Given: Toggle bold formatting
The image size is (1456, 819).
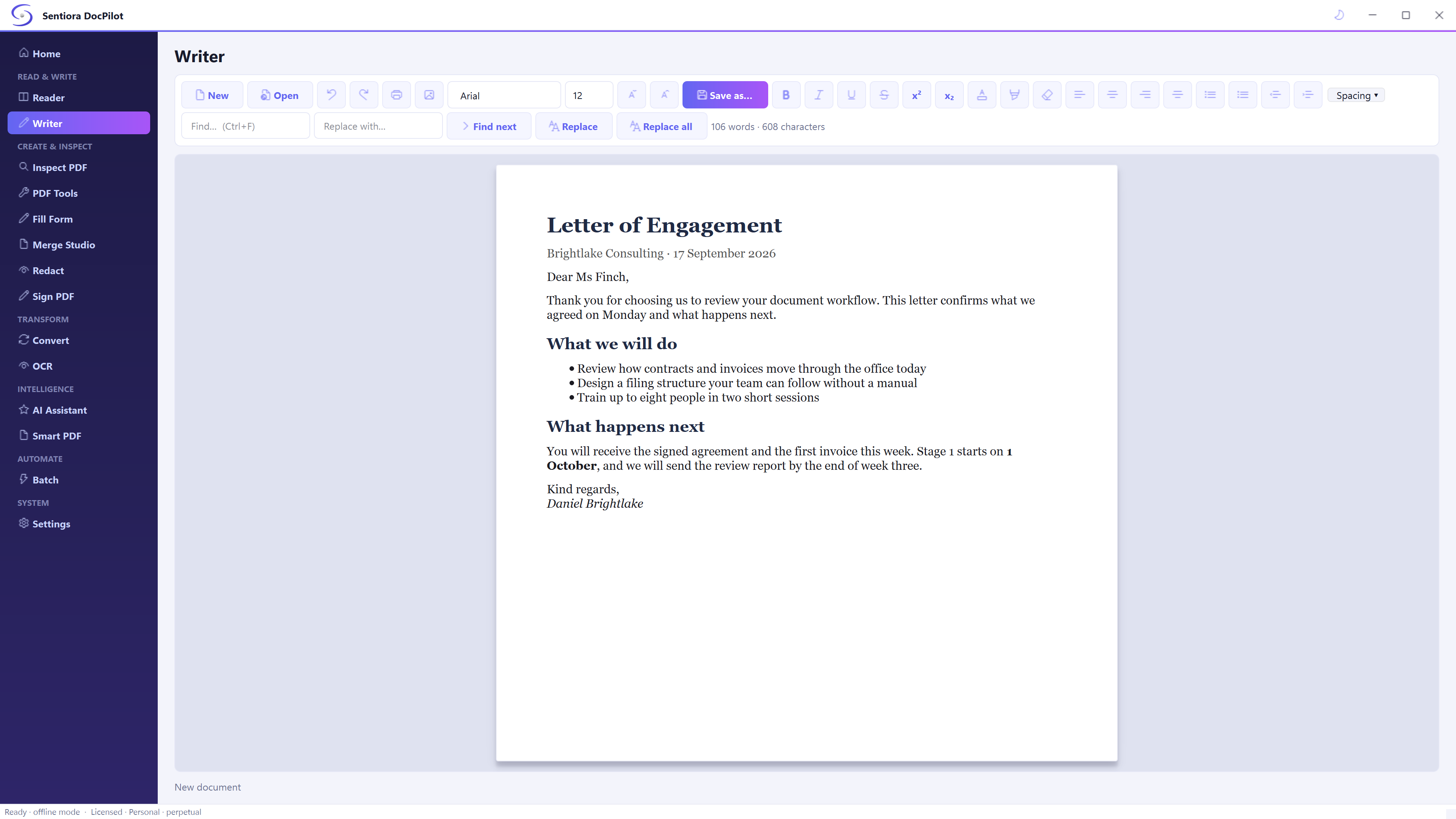Looking at the screenshot, I should coord(786,95).
